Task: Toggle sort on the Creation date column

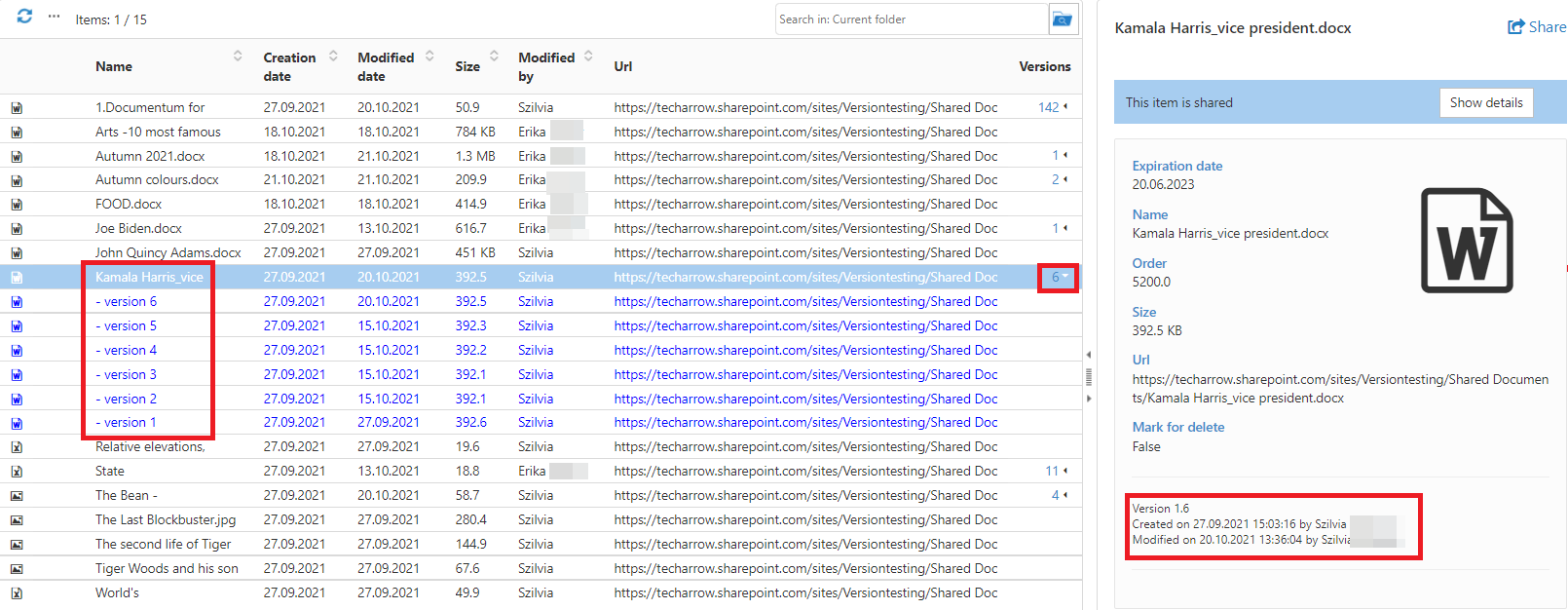Action: coord(333,57)
